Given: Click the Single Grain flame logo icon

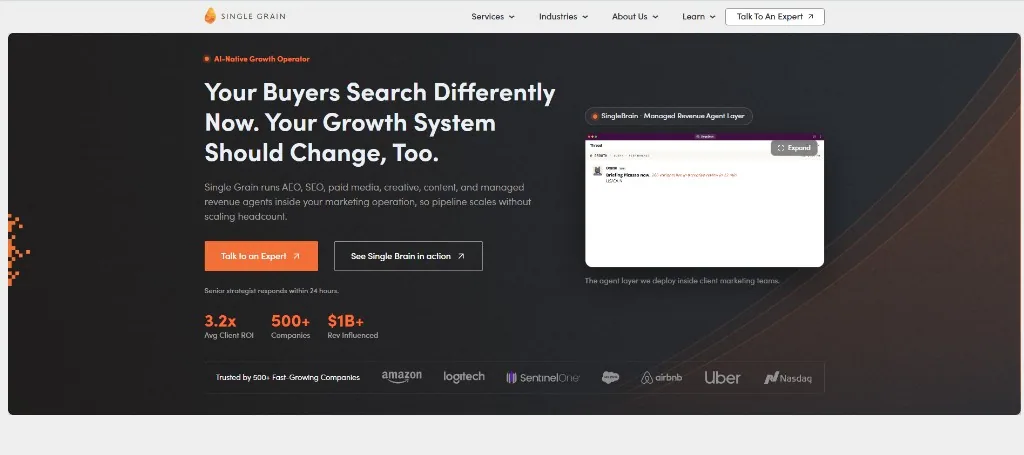Looking at the screenshot, I should point(210,16).
